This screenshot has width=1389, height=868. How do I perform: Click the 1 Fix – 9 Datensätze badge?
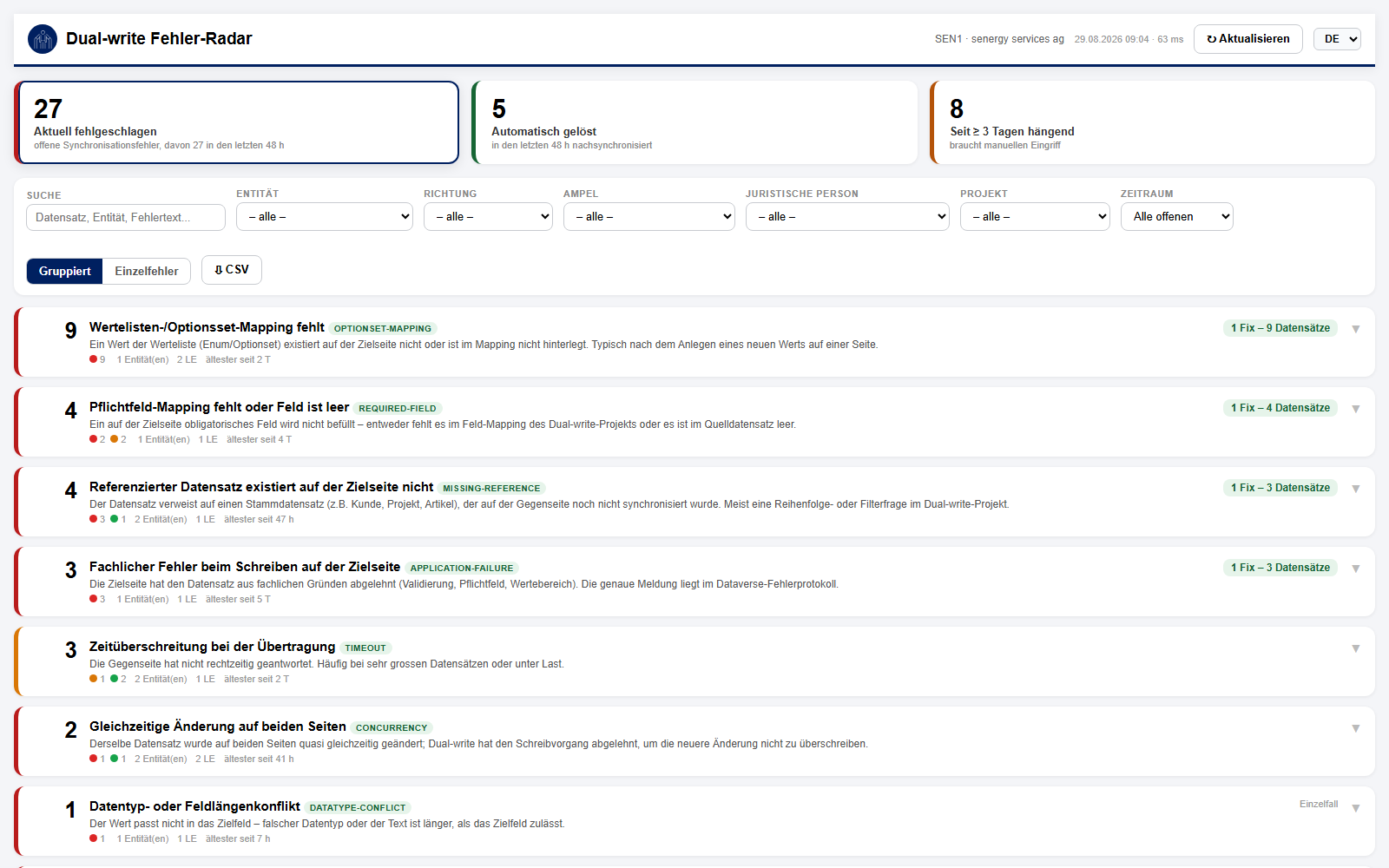pyautogui.click(x=1280, y=328)
